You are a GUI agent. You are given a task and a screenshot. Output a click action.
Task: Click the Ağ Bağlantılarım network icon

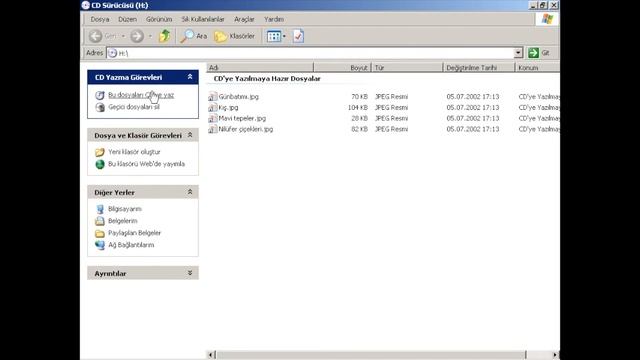[100, 245]
